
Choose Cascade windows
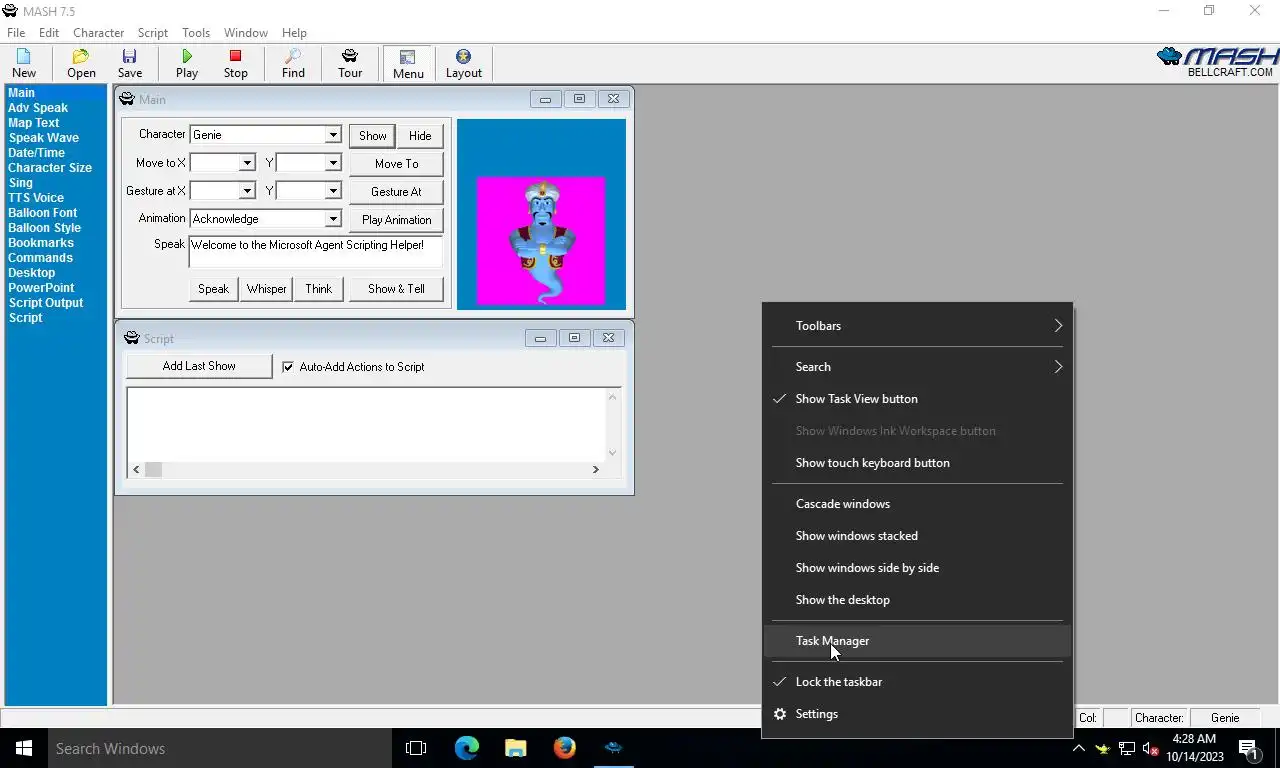[x=917, y=504]
